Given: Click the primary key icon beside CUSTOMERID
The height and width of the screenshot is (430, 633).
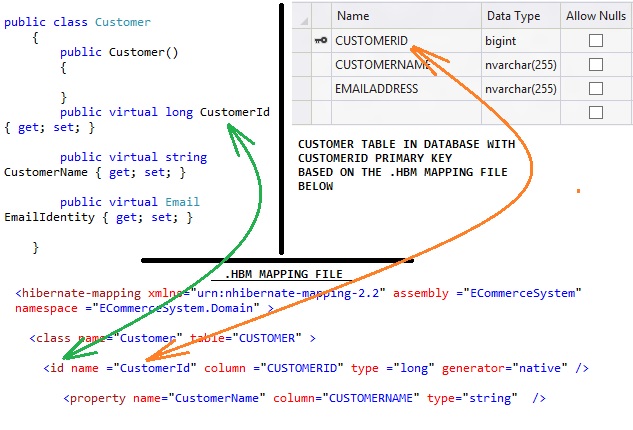Looking at the screenshot, I should 321,40.
